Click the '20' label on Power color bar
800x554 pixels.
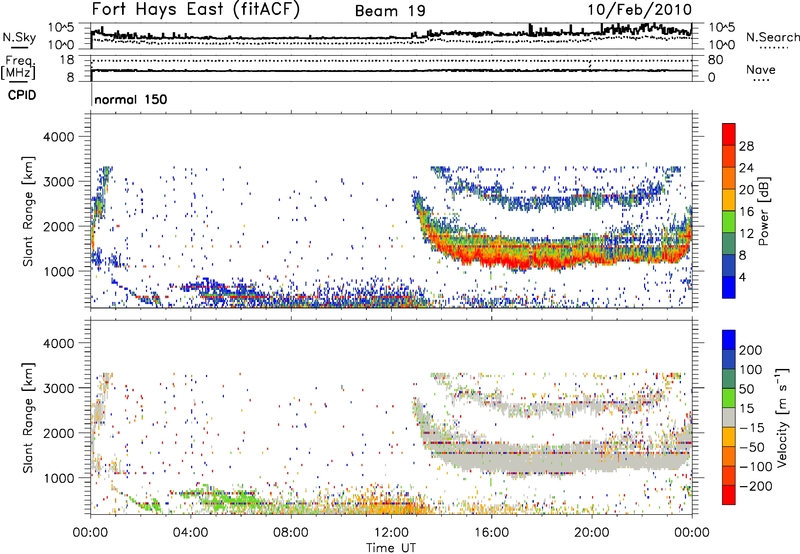tap(746, 190)
